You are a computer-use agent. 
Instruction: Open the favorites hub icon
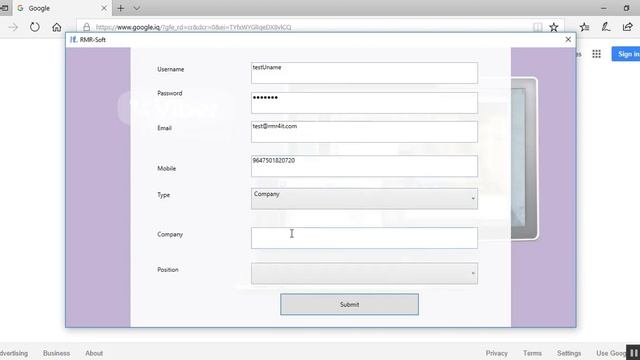pyautogui.click(x=584, y=27)
